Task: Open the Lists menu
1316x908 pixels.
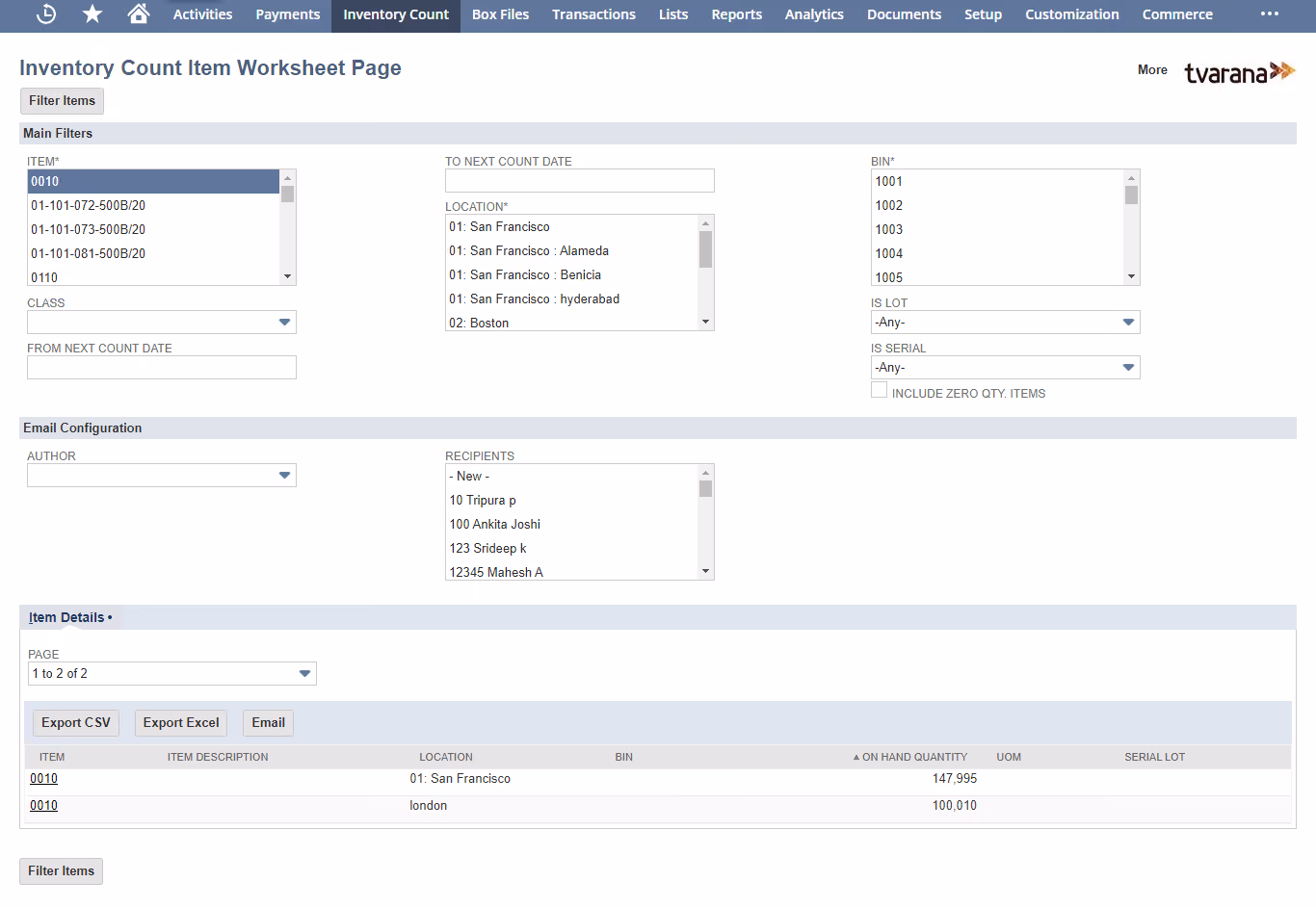Action: 673,14
